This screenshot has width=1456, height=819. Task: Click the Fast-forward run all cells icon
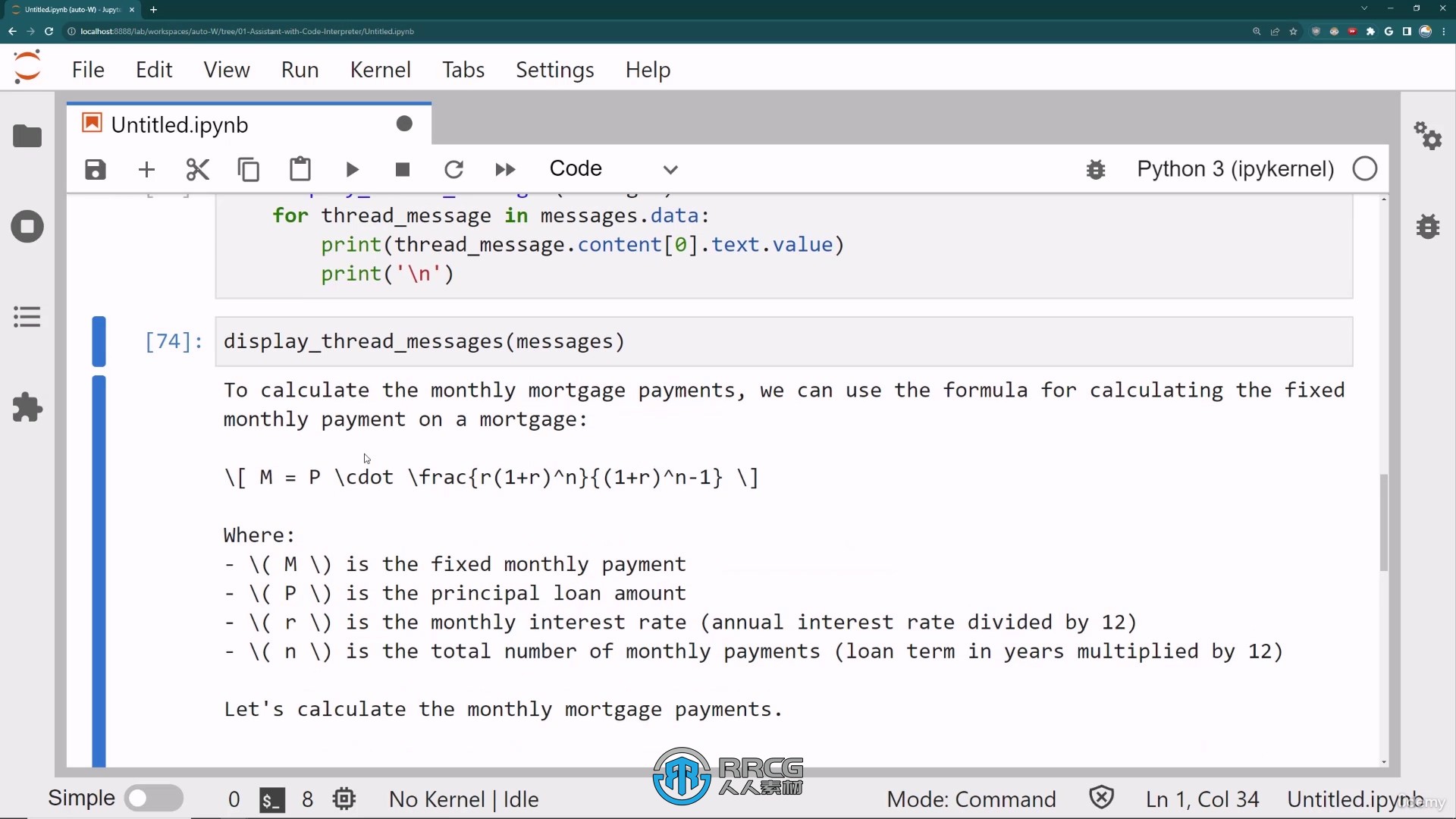tap(506, 168)
